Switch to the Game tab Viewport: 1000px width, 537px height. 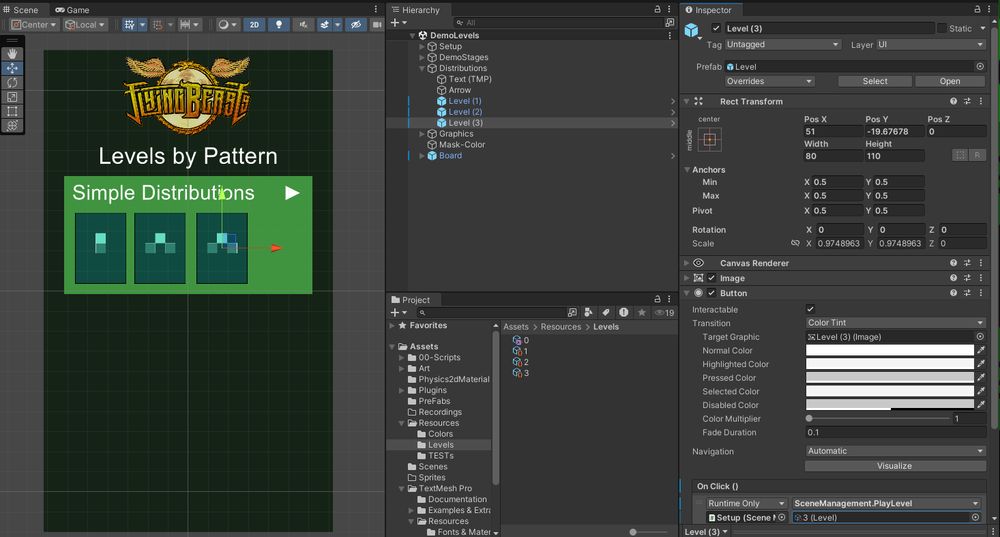click(x=72, y=10)
